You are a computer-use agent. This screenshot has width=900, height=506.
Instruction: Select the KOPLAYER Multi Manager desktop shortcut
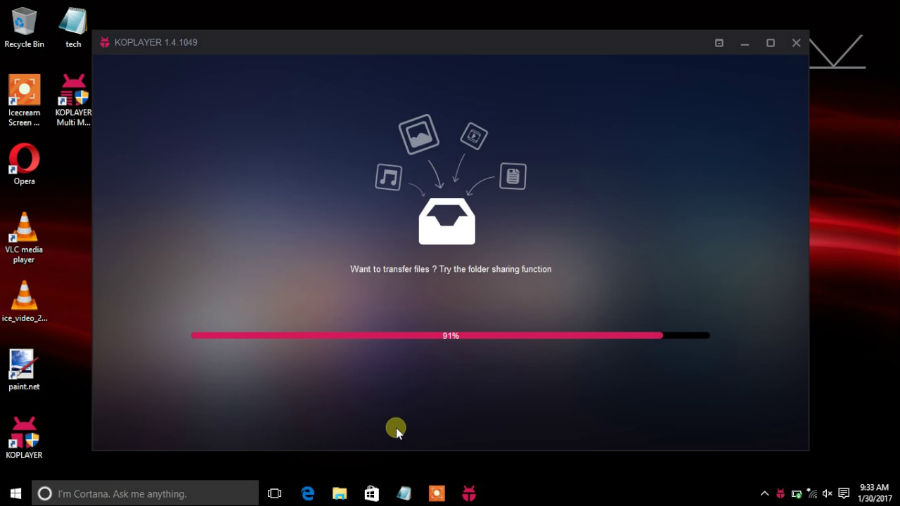coord(73,95)
